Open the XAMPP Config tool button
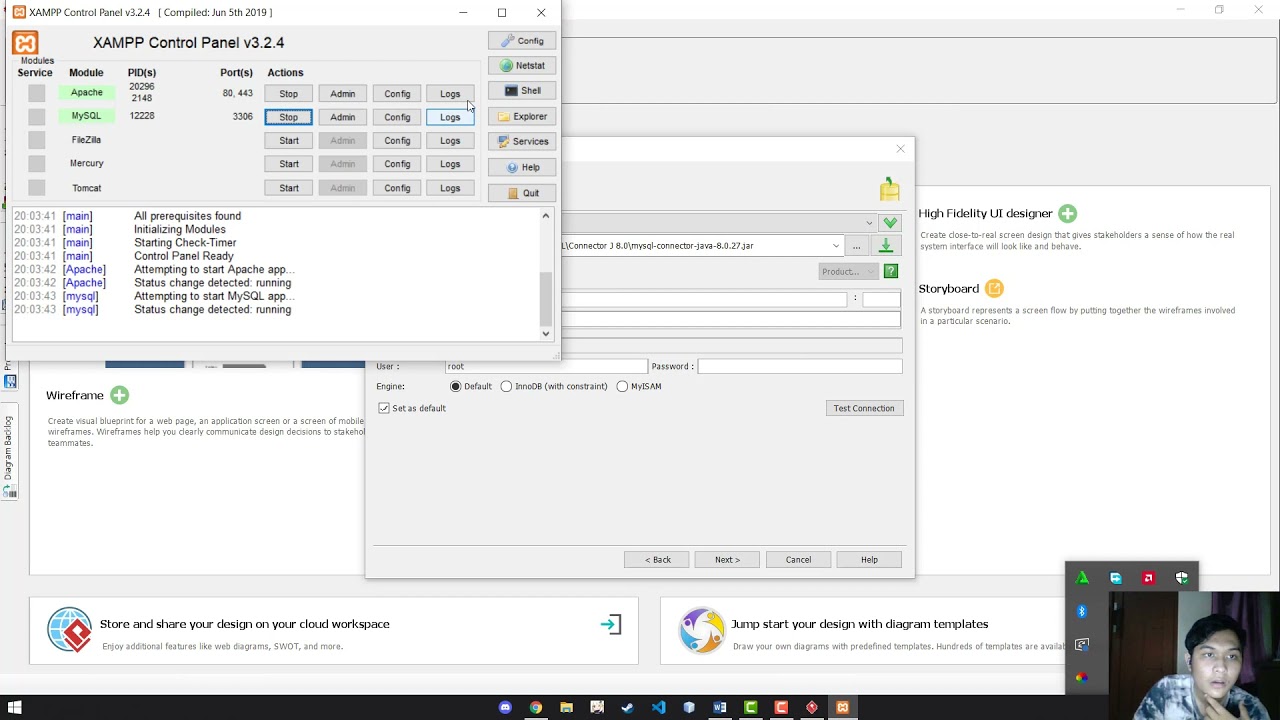 [522, 41]
